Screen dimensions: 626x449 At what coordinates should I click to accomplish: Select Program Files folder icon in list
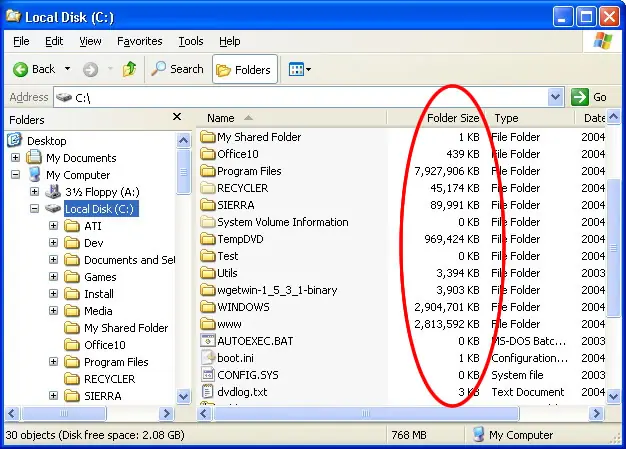tap(208, 171)
